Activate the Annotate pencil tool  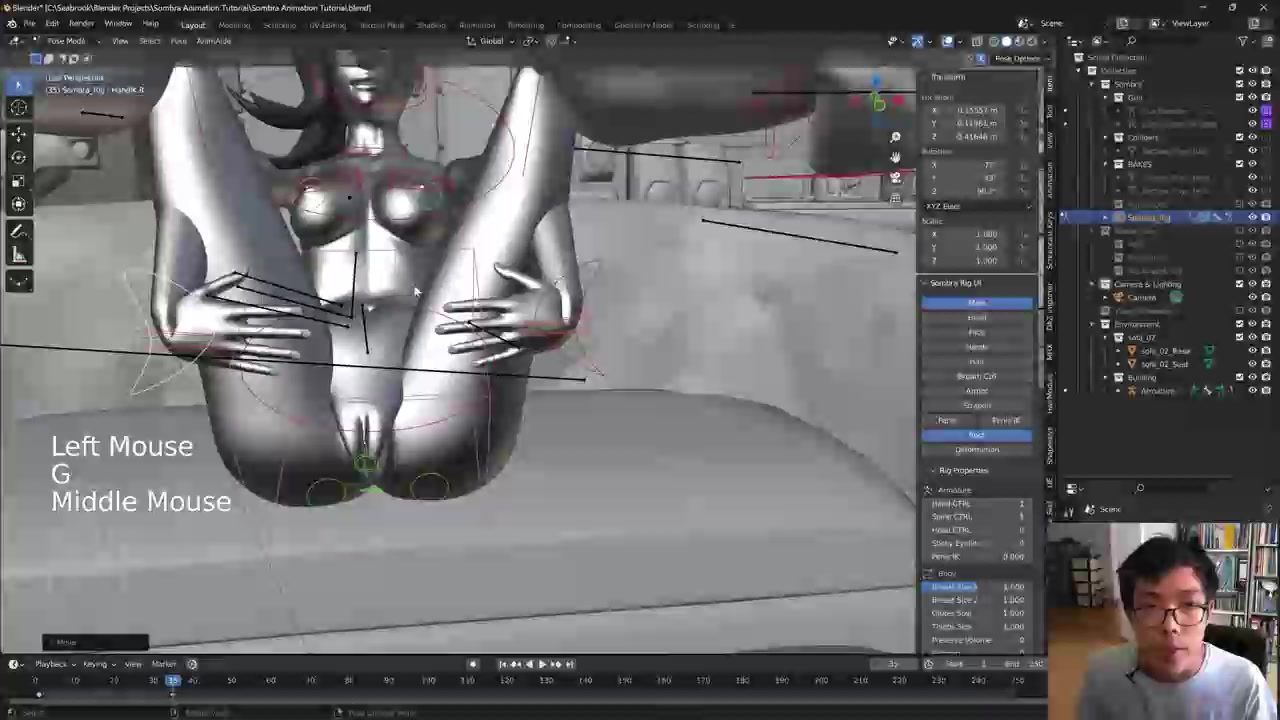tap(18, 231)
